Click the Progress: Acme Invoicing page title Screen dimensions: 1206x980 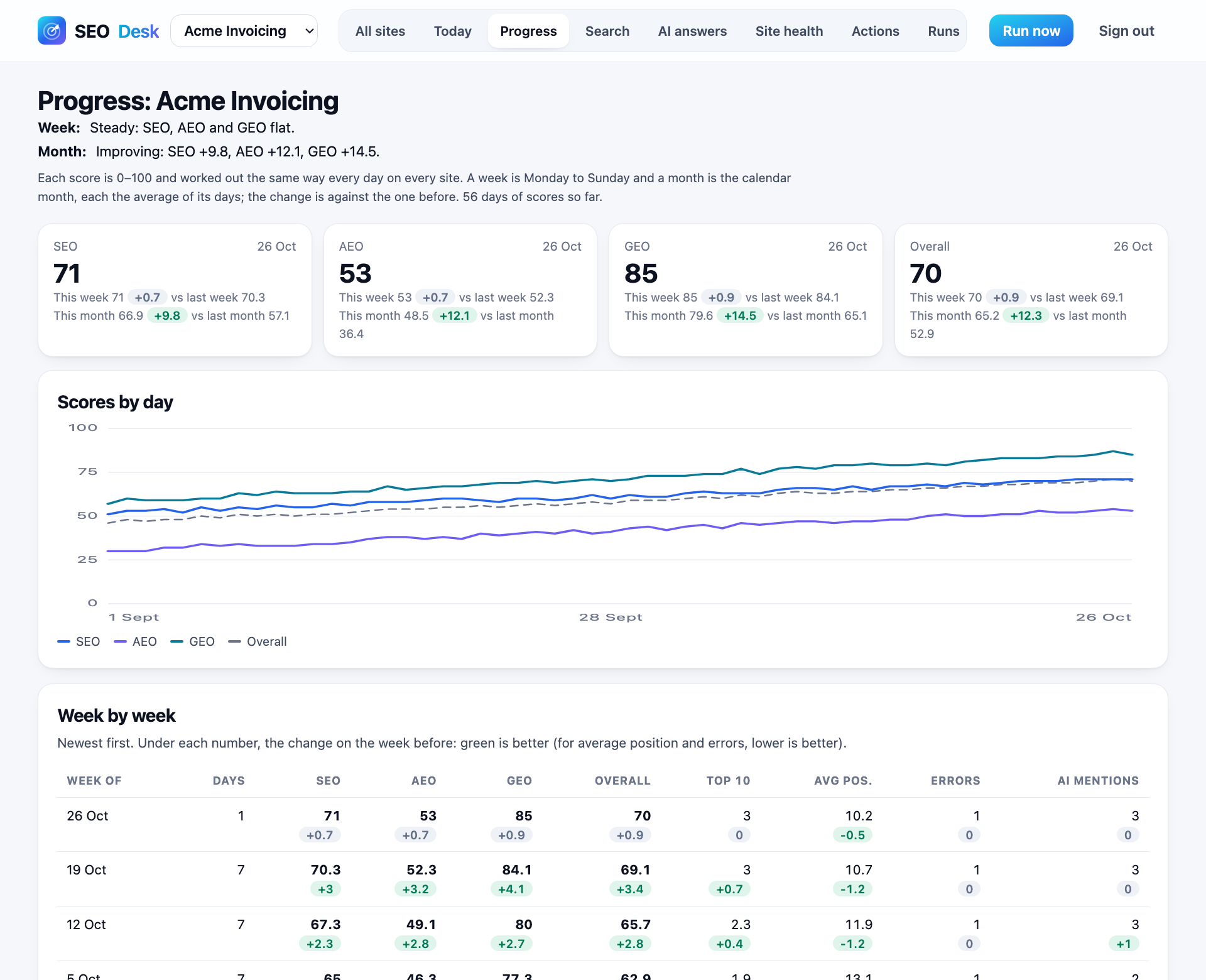(188, 101)
